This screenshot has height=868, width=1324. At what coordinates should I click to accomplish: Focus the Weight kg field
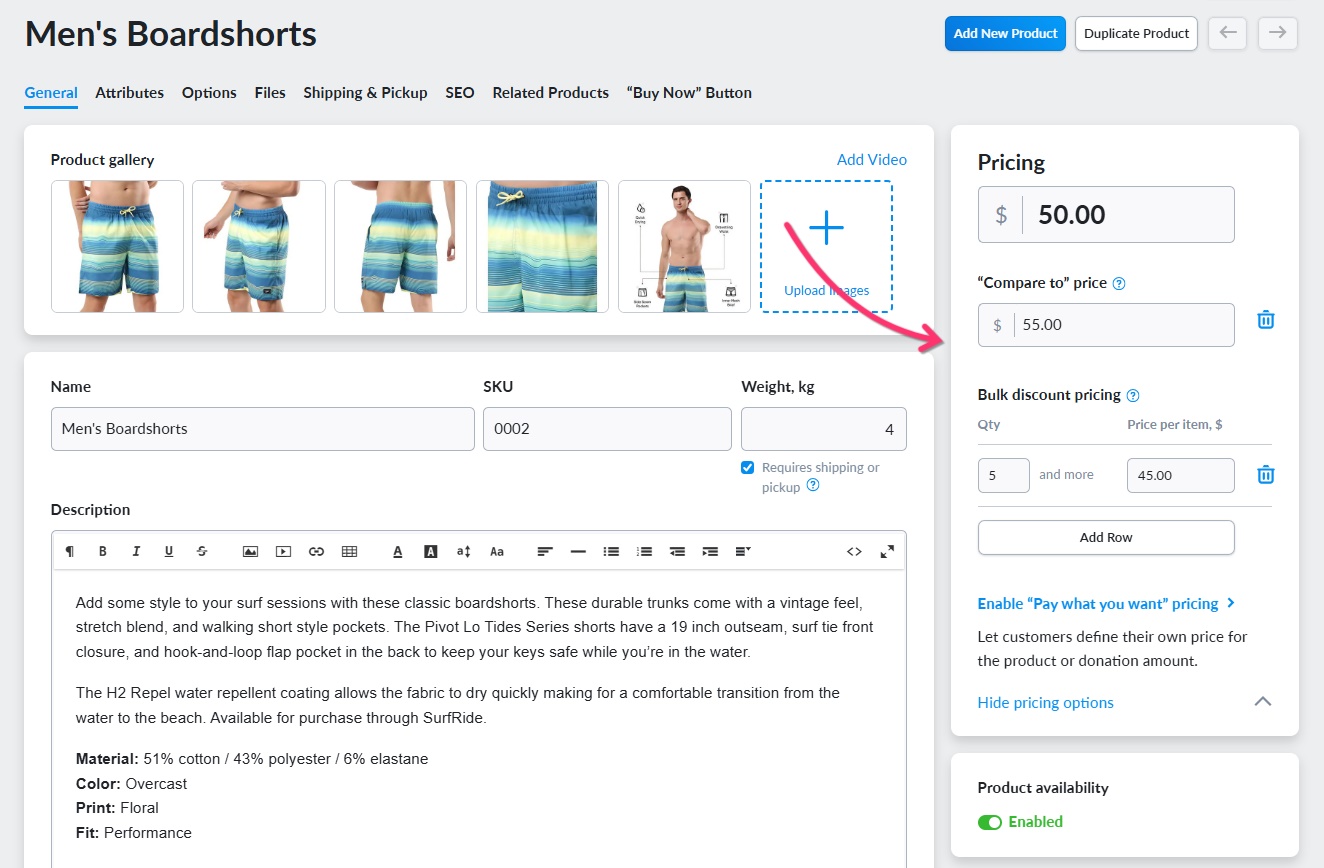(824, 429)
